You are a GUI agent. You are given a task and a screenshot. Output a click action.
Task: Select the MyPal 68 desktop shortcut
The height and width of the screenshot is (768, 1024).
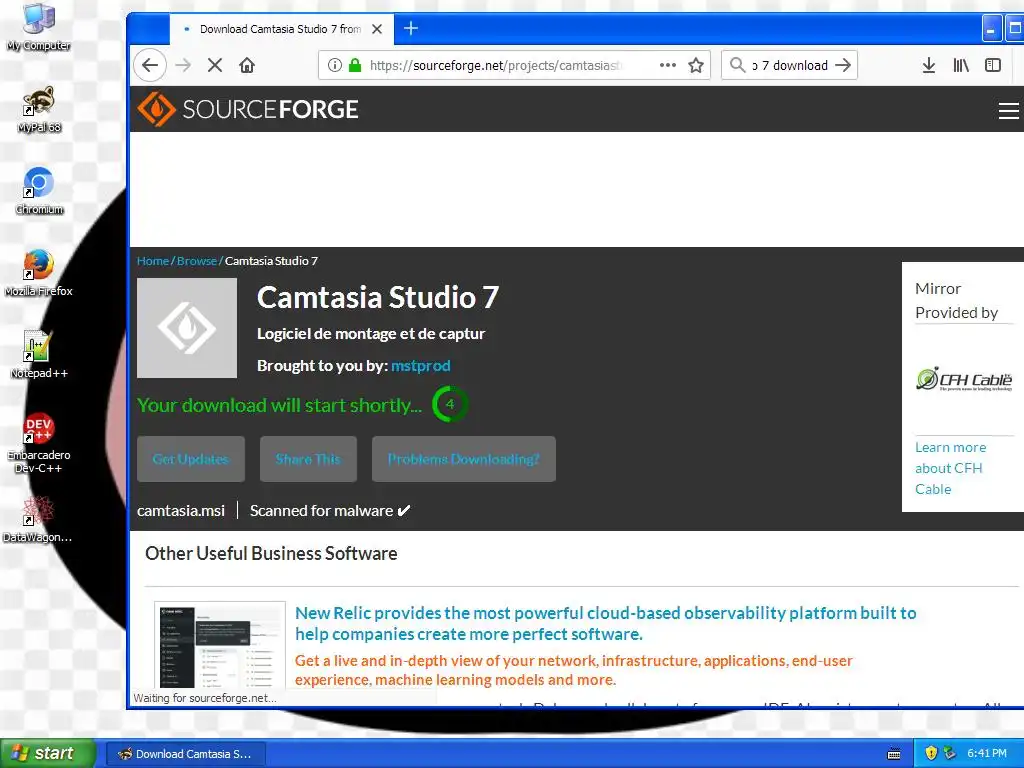(39, 109)
